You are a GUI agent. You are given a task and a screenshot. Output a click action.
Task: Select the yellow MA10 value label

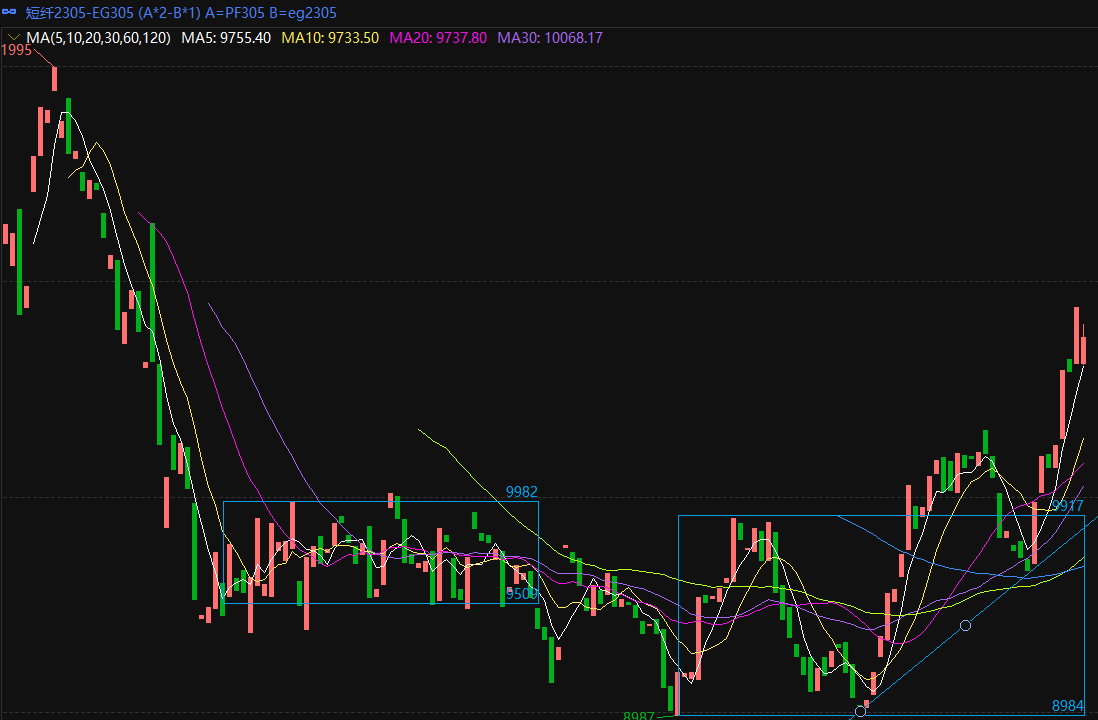(330, 38)
